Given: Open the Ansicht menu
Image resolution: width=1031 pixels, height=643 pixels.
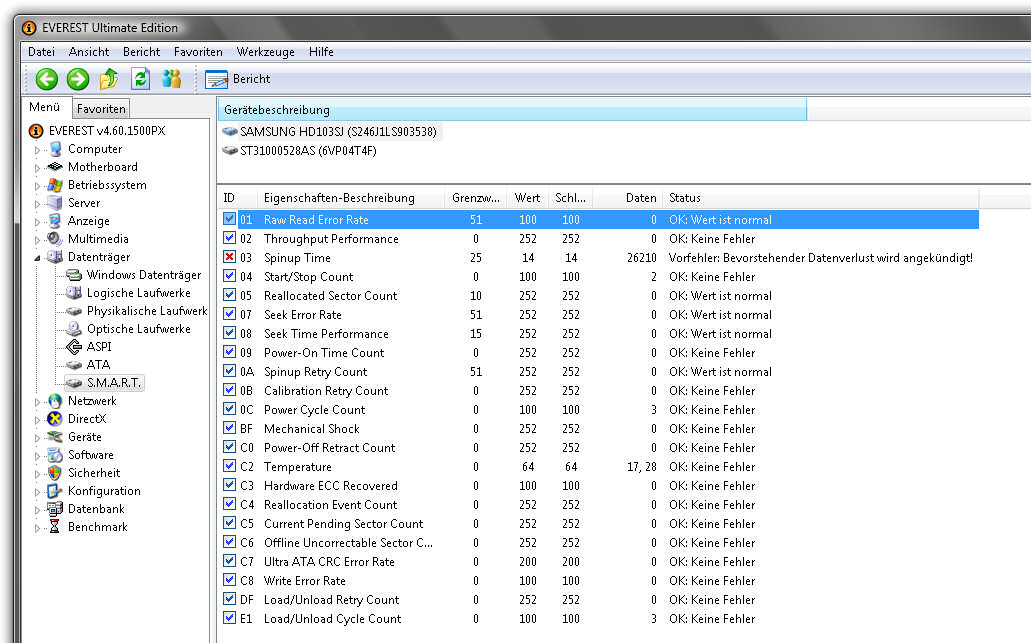Looking at the screenshot, I should (x=89, y=52).
